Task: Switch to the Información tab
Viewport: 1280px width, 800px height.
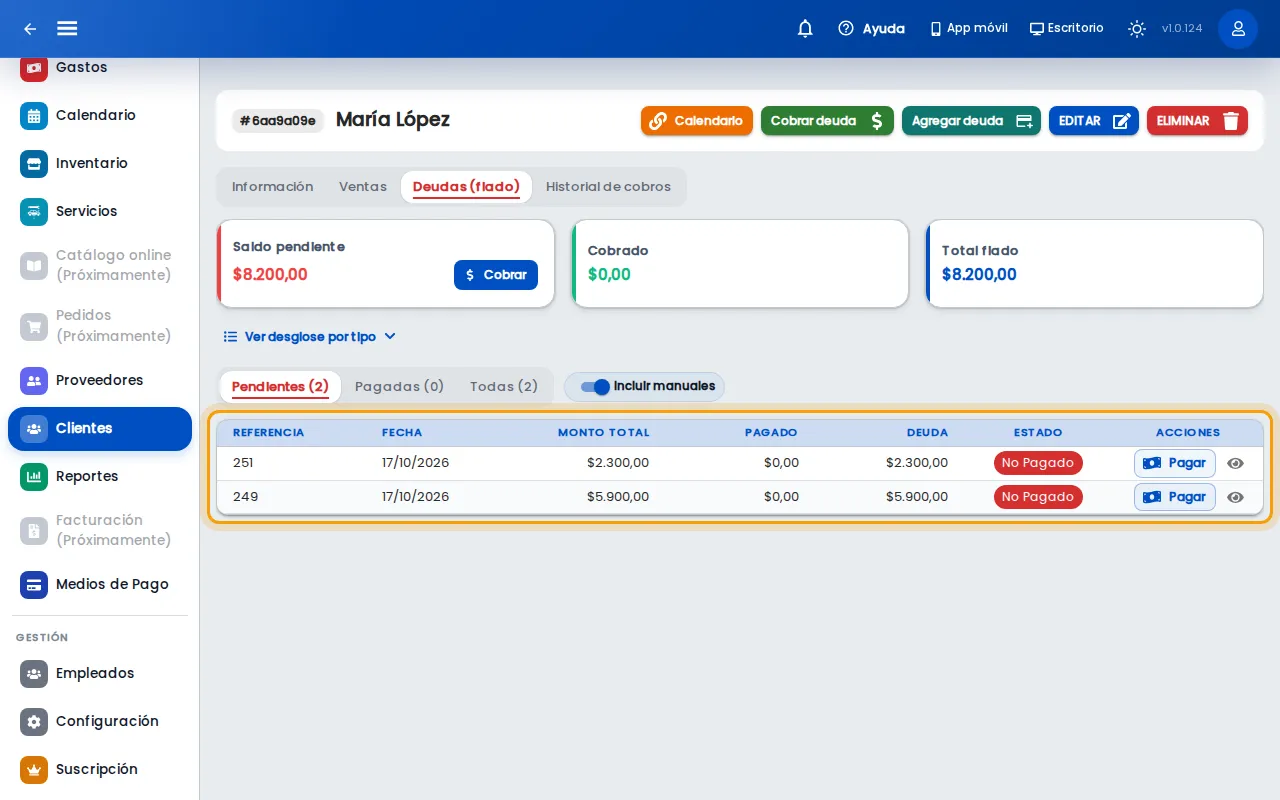Action: pos(273,187)
